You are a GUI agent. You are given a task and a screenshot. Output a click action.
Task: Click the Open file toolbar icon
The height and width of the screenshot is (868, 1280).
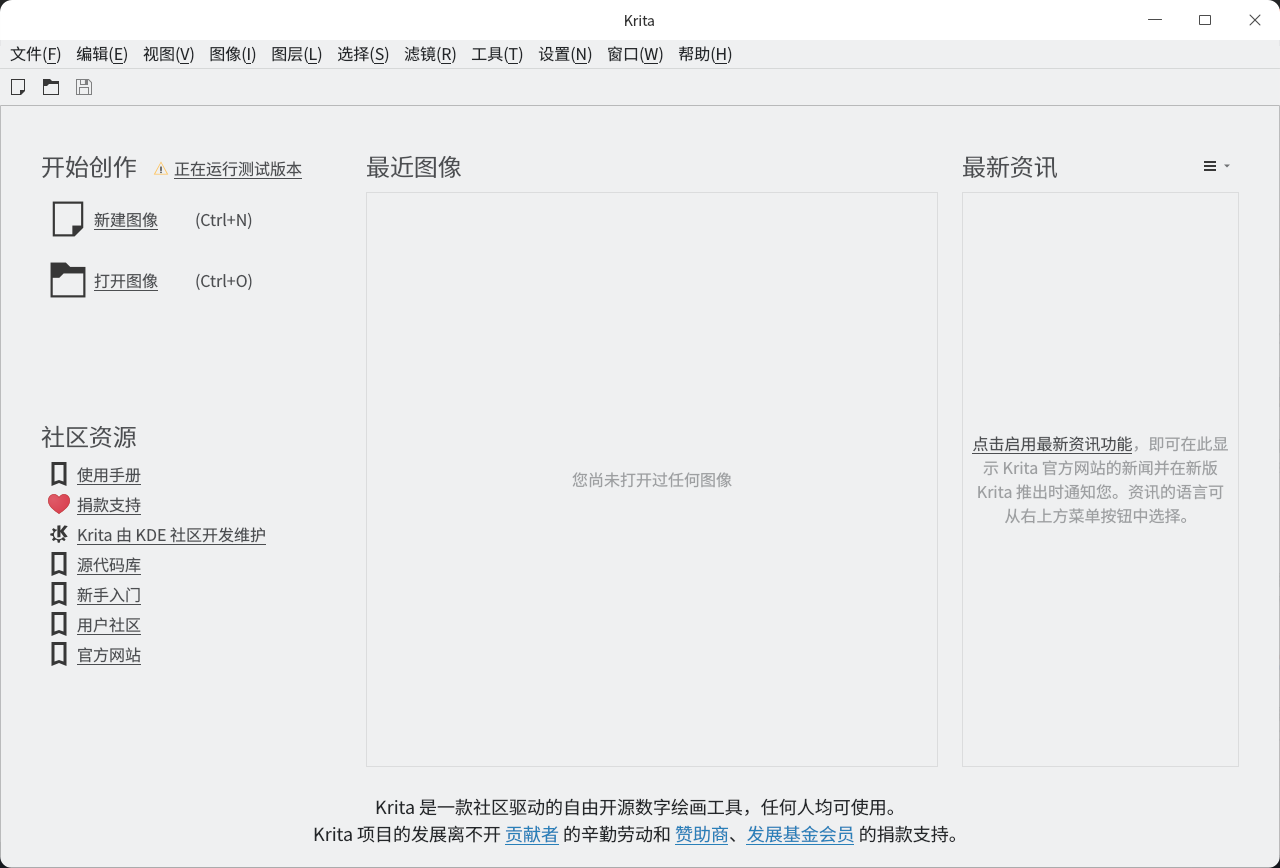tap(51, 87)
